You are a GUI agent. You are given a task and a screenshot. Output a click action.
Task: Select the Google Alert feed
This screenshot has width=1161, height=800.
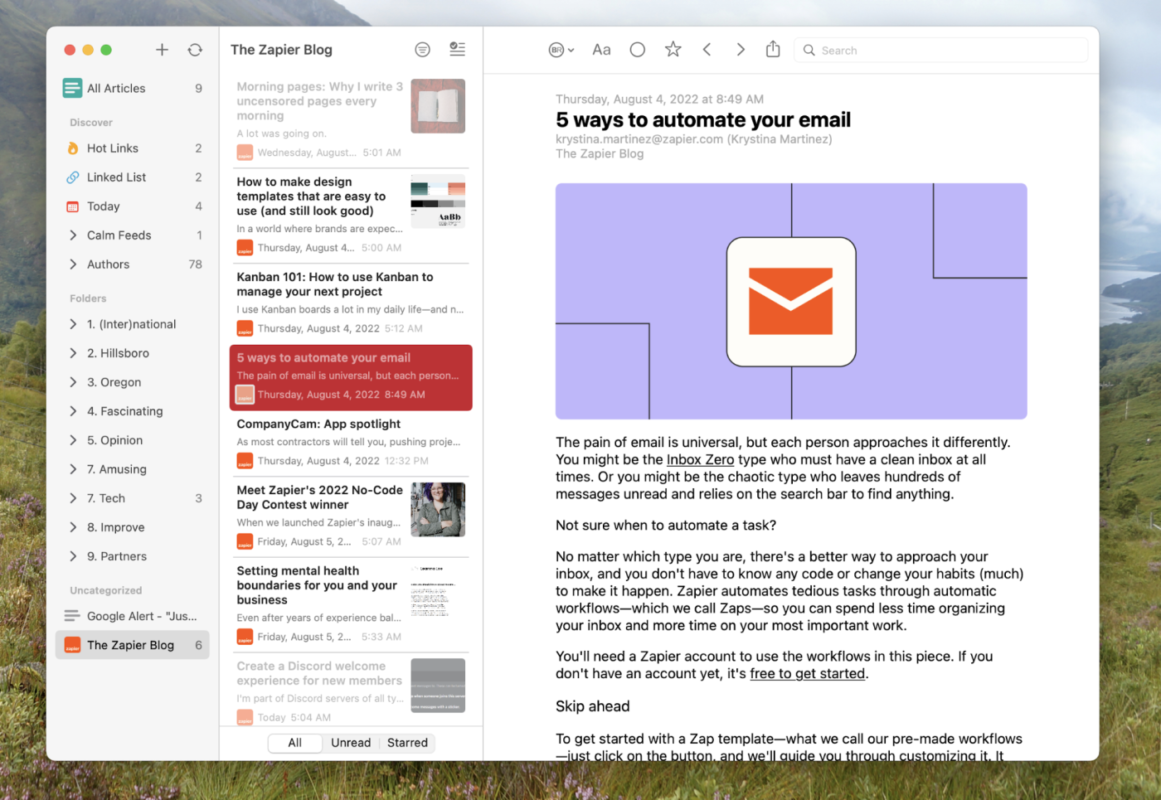coord(133,616)
